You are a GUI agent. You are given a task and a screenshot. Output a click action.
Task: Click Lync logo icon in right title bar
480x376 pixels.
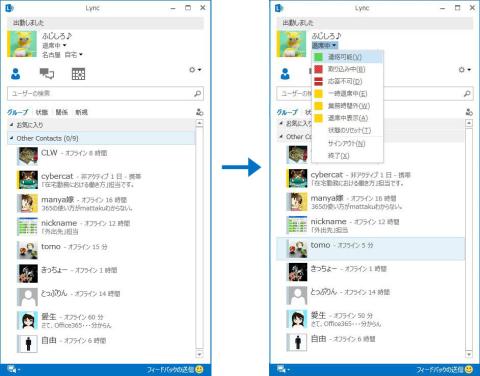coord(279,8)
